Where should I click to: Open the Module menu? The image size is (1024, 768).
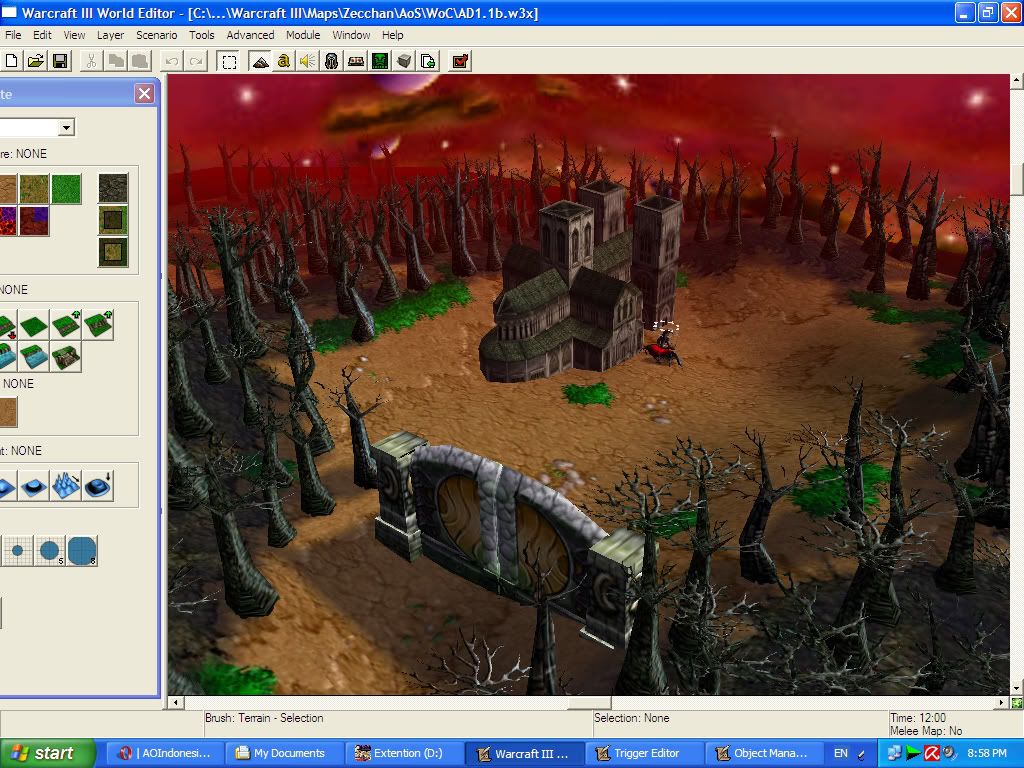[303, 35]
